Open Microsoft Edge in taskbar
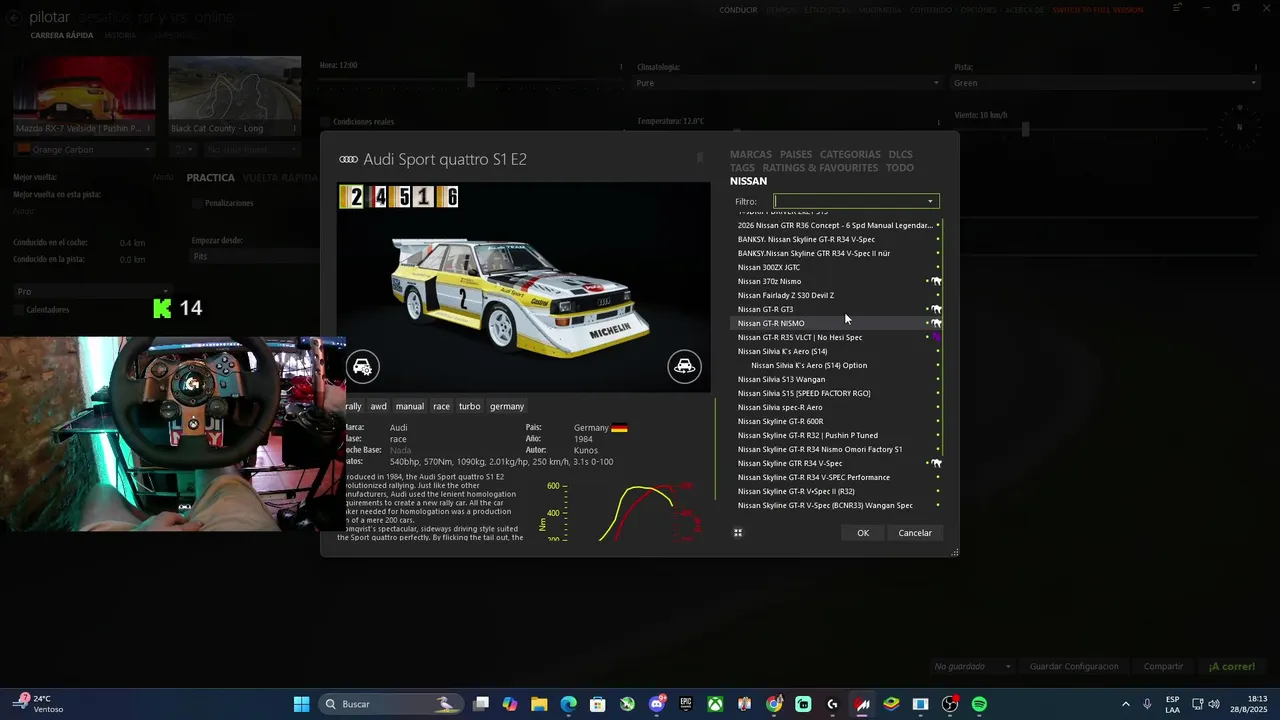The image size is (1280, 720). tap(569, 704)
